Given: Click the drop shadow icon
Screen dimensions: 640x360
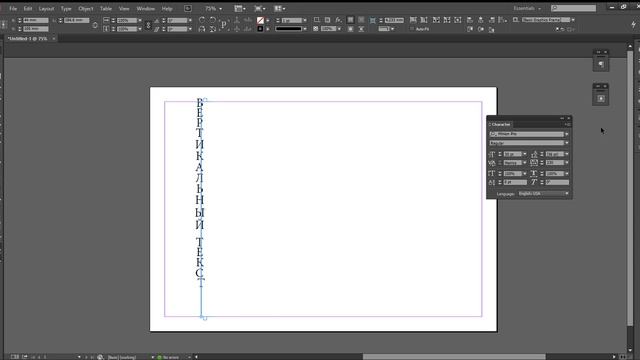Looking at the screenshot, I should (x=327, y=20).
